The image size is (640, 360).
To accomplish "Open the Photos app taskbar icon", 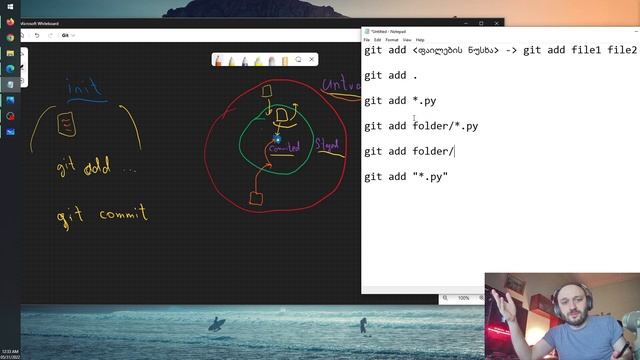I will [10, 100].
